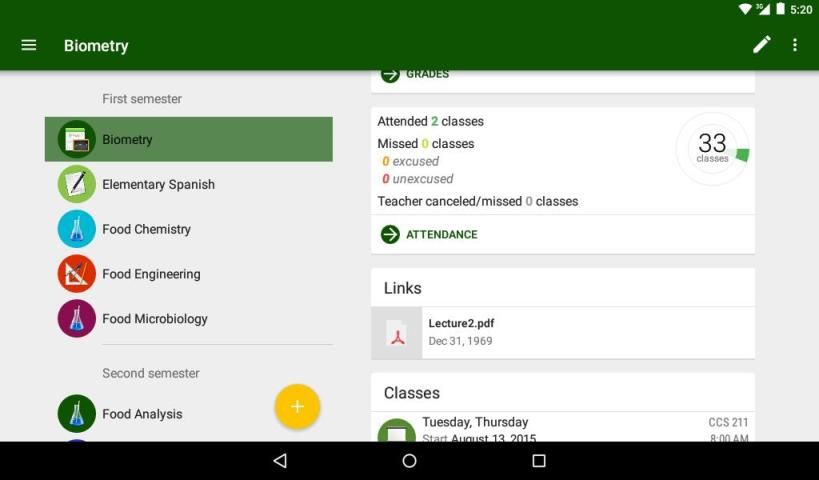819x480 pixels.
Task: Open Food Analysis in second semester
Action: click(x=142, y=414)
